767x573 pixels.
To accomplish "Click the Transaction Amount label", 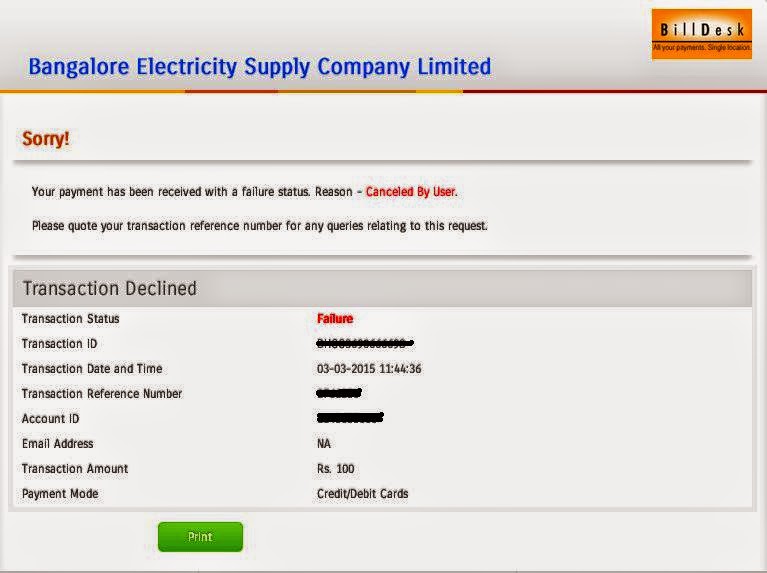I will coord(75,469).
